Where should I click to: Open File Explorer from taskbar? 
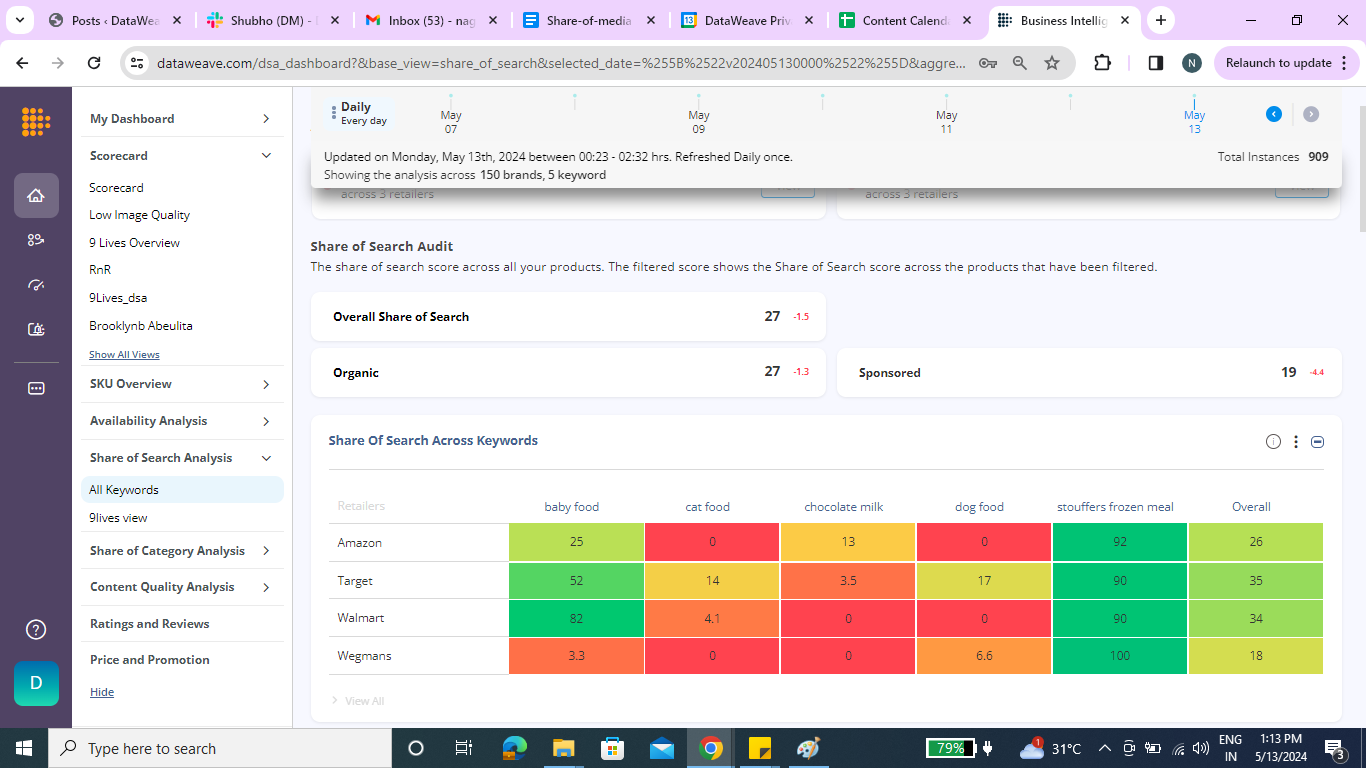click(x=564, y=748)
